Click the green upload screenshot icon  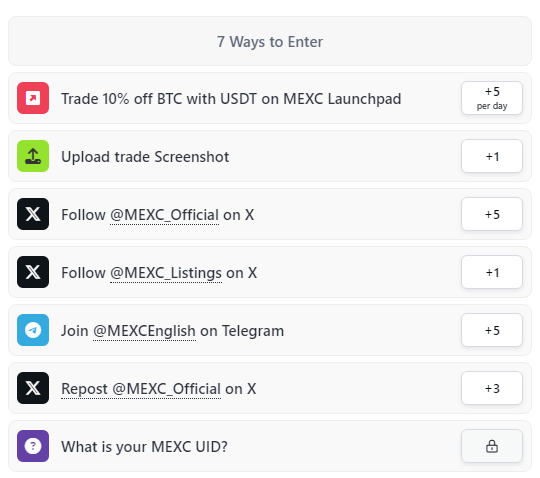[x=33, y=156]
